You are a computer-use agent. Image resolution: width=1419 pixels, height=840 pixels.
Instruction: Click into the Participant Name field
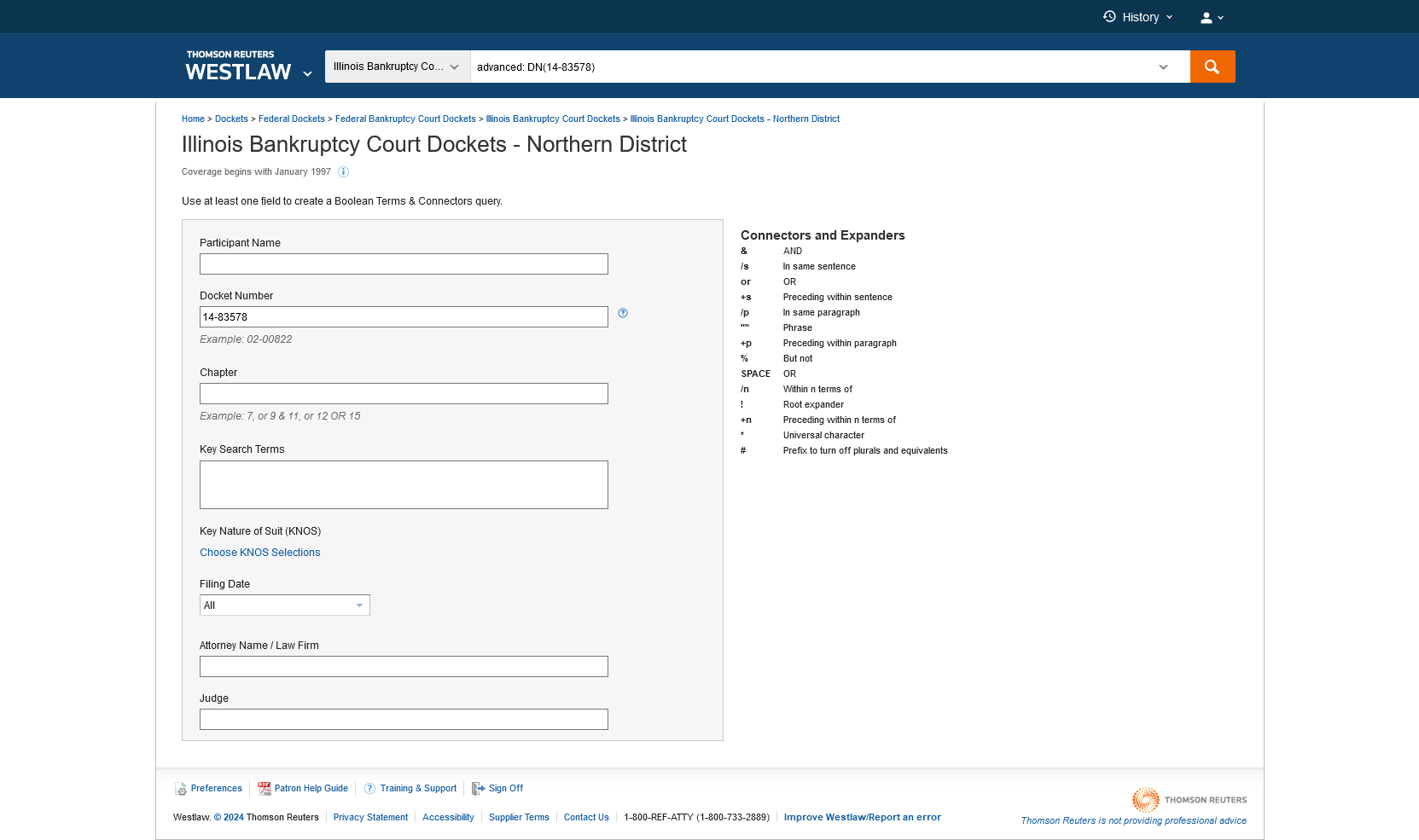[404, 264]
